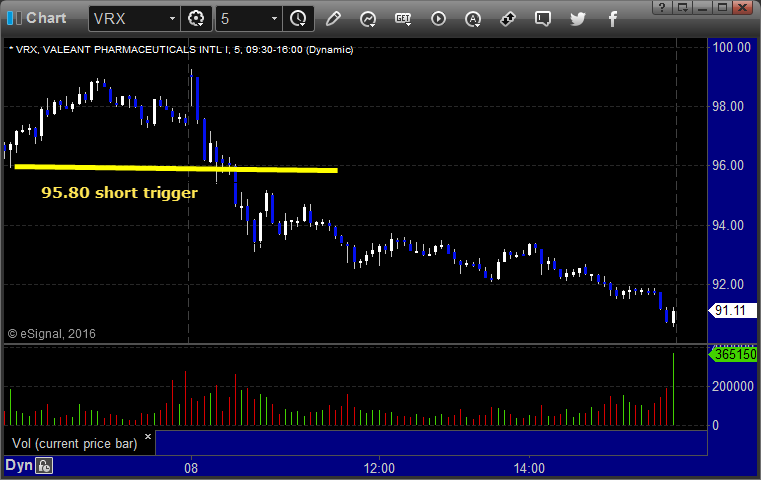
Task: Click the 200000 volume axis label
Action: pyautogui.click(x=732, y=386)
